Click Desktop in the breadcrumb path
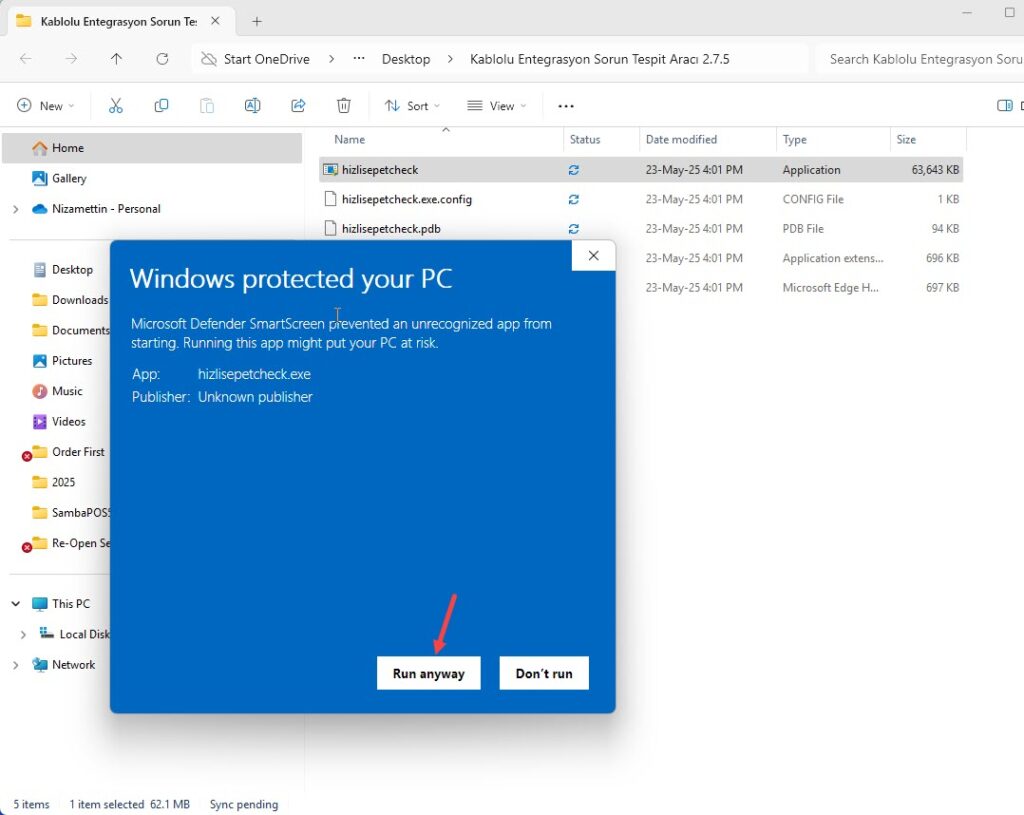The width and height of the screenshot is (1024, 815). (x=406, y=59)
